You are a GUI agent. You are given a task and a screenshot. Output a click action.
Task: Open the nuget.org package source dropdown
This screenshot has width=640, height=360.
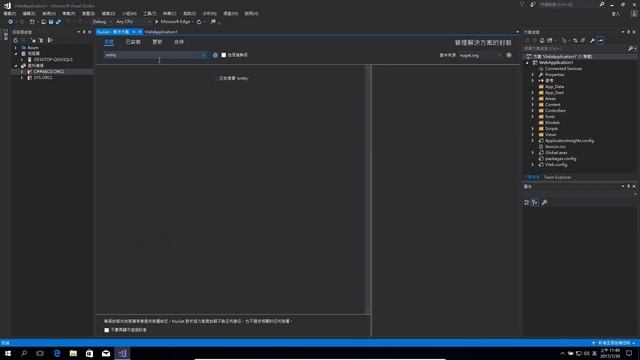480,55
